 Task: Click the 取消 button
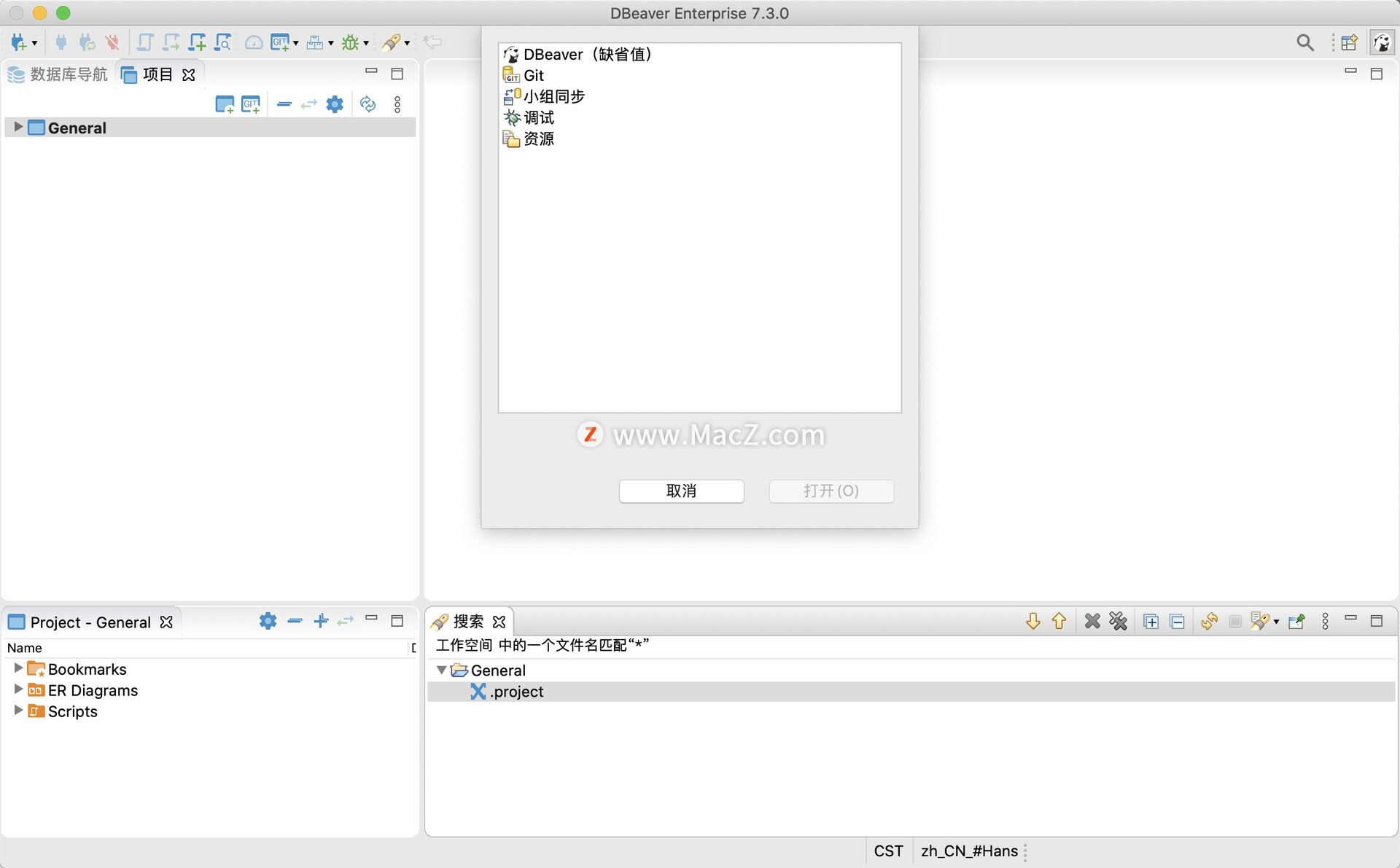pos(681,490)
